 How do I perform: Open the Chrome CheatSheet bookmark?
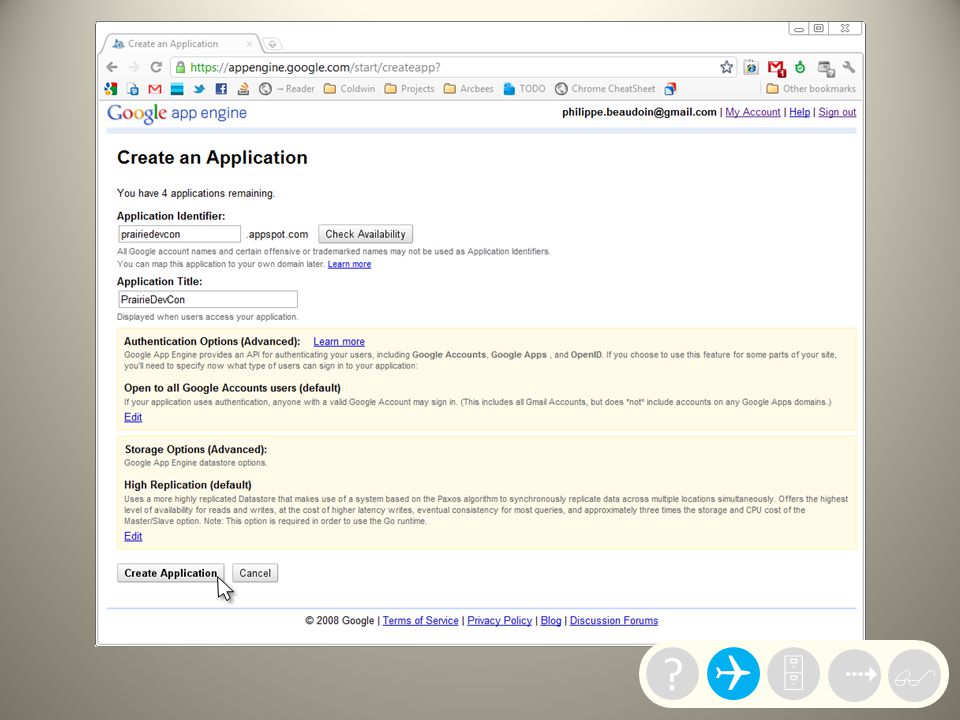pyautogui.click(x=605, y=89)
